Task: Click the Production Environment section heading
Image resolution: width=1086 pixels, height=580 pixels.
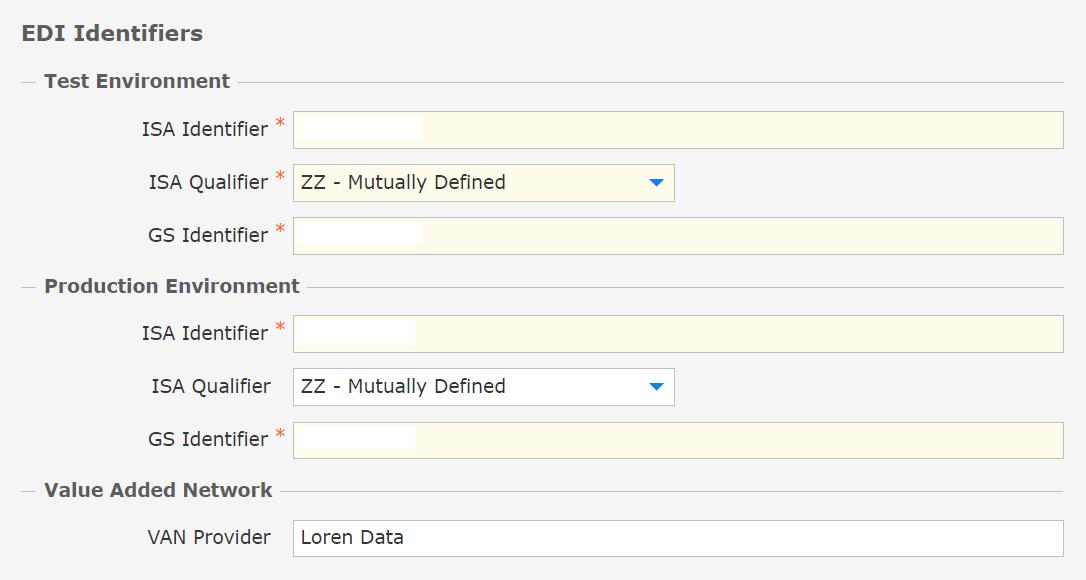Action: pyautogui.click(x=172, y=287)
